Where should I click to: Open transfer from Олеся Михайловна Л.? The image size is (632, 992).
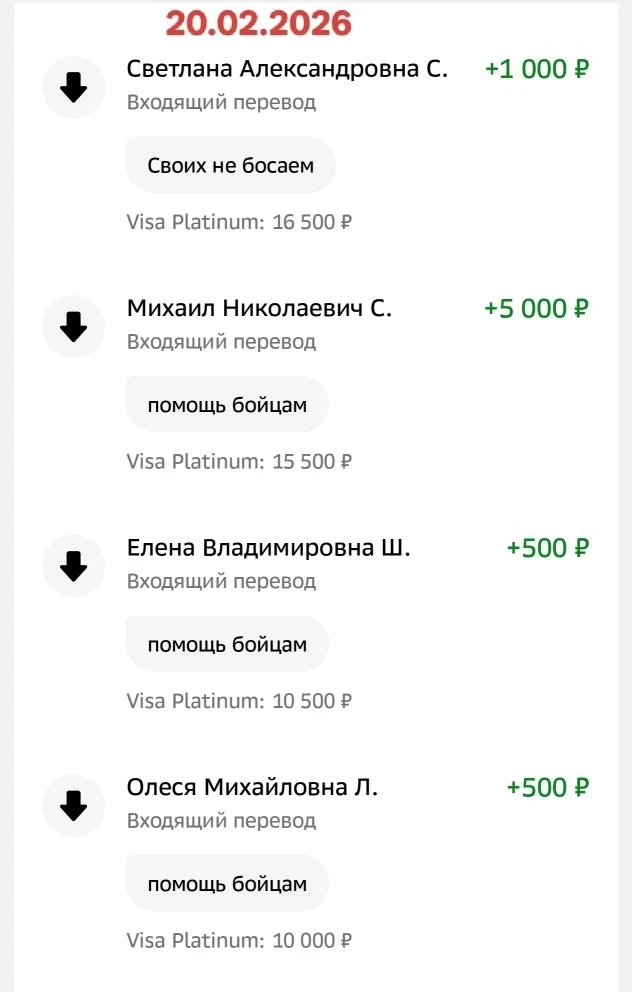tap(252, 787)
